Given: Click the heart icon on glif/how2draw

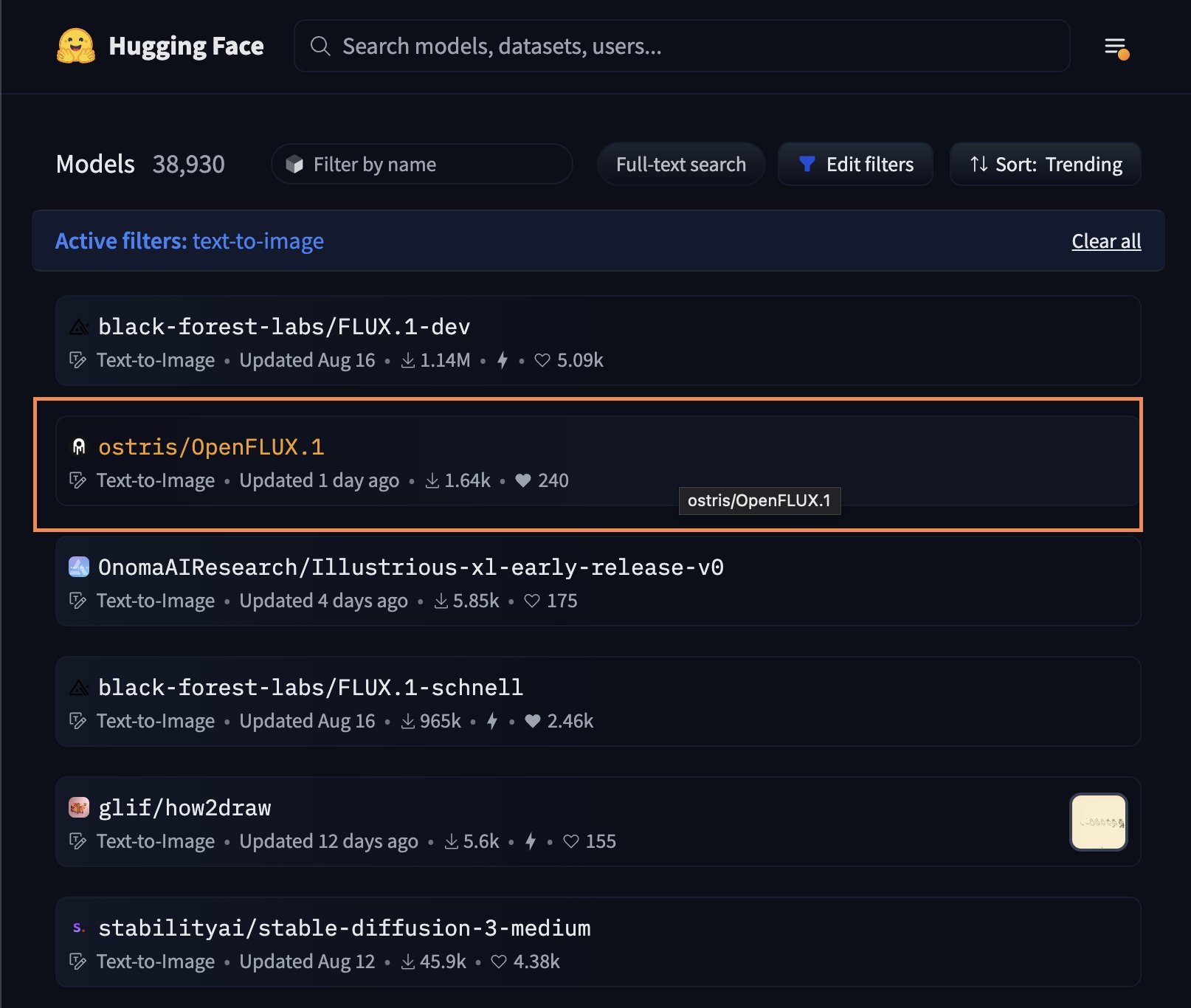Looking at the screenshot, I should (570, 841).
